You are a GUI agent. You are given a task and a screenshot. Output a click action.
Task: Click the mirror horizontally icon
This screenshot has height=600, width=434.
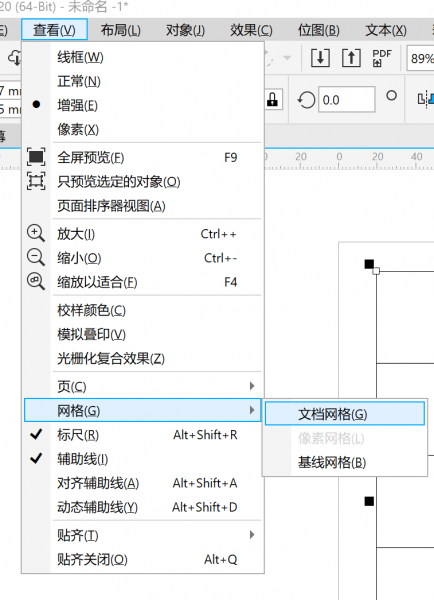click(426, 99)
